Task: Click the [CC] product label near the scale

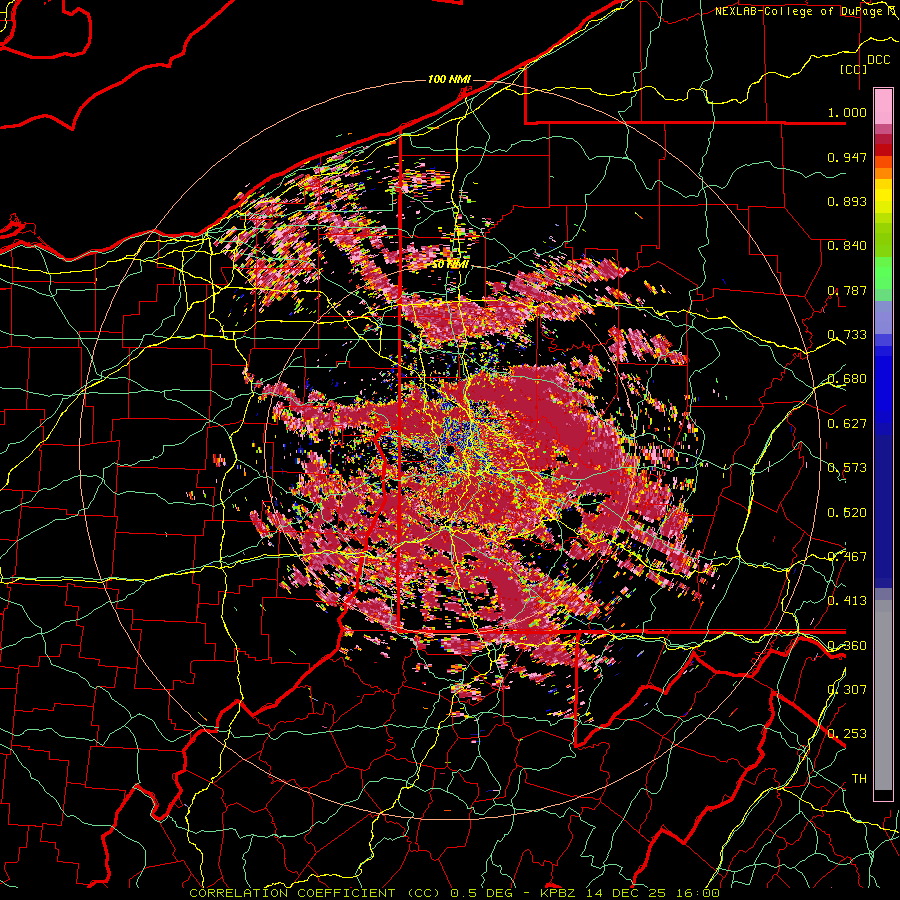Action: pos(854,69)
